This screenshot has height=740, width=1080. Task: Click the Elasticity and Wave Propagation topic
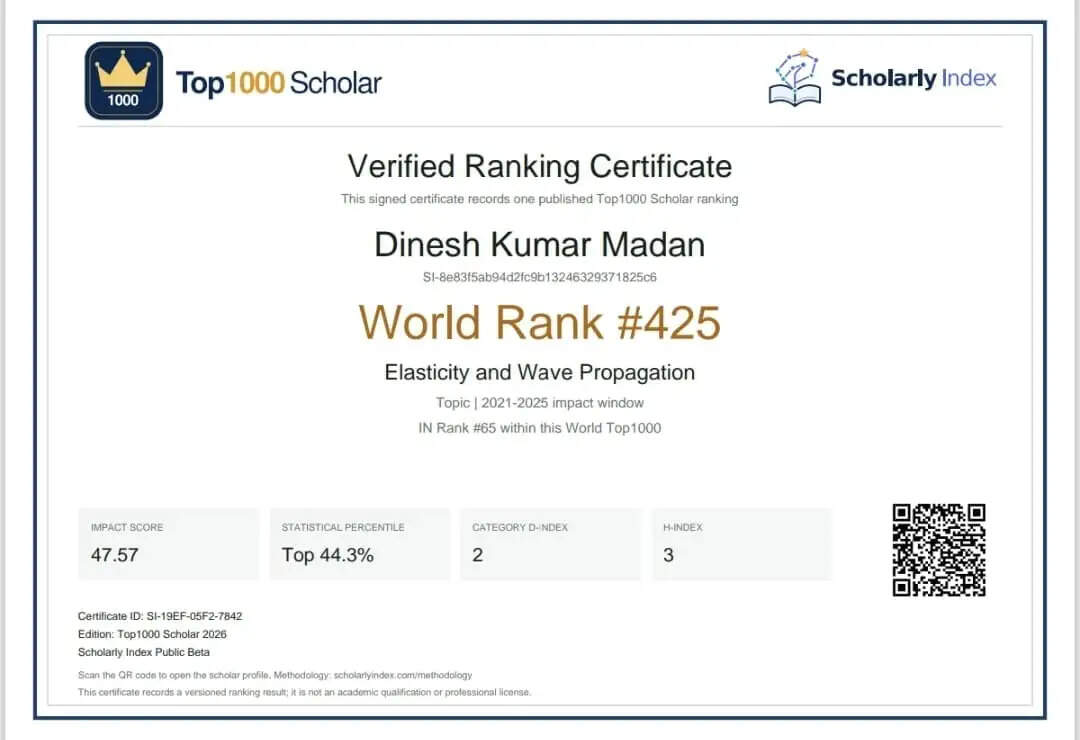click(539, 372)
